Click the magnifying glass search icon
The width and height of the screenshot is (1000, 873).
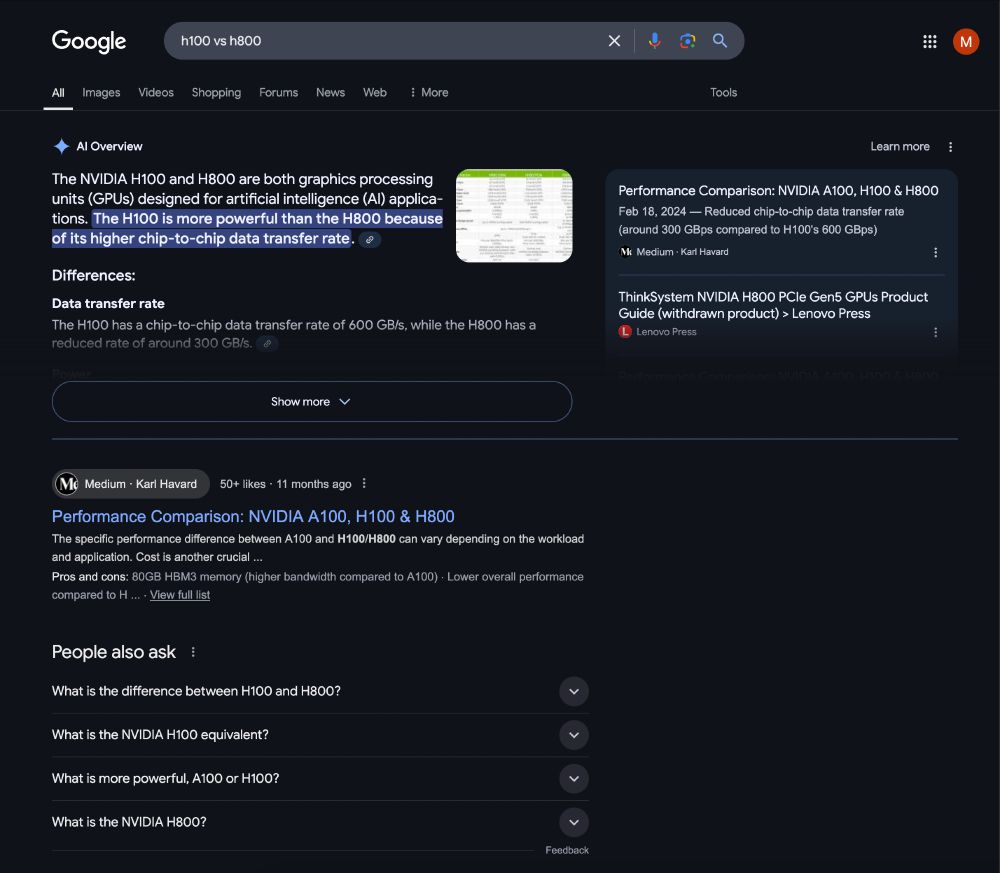tap(720, 41)
